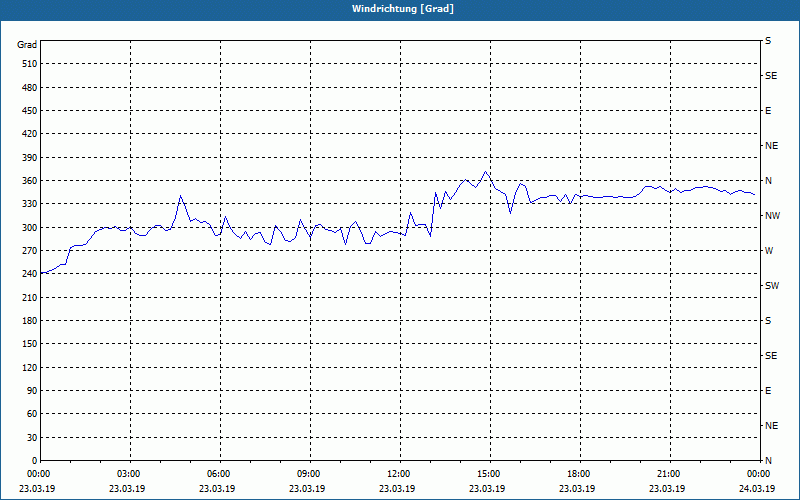800x500 pixels.
Task: Select the 480 y-axis value
Action: 30,88
